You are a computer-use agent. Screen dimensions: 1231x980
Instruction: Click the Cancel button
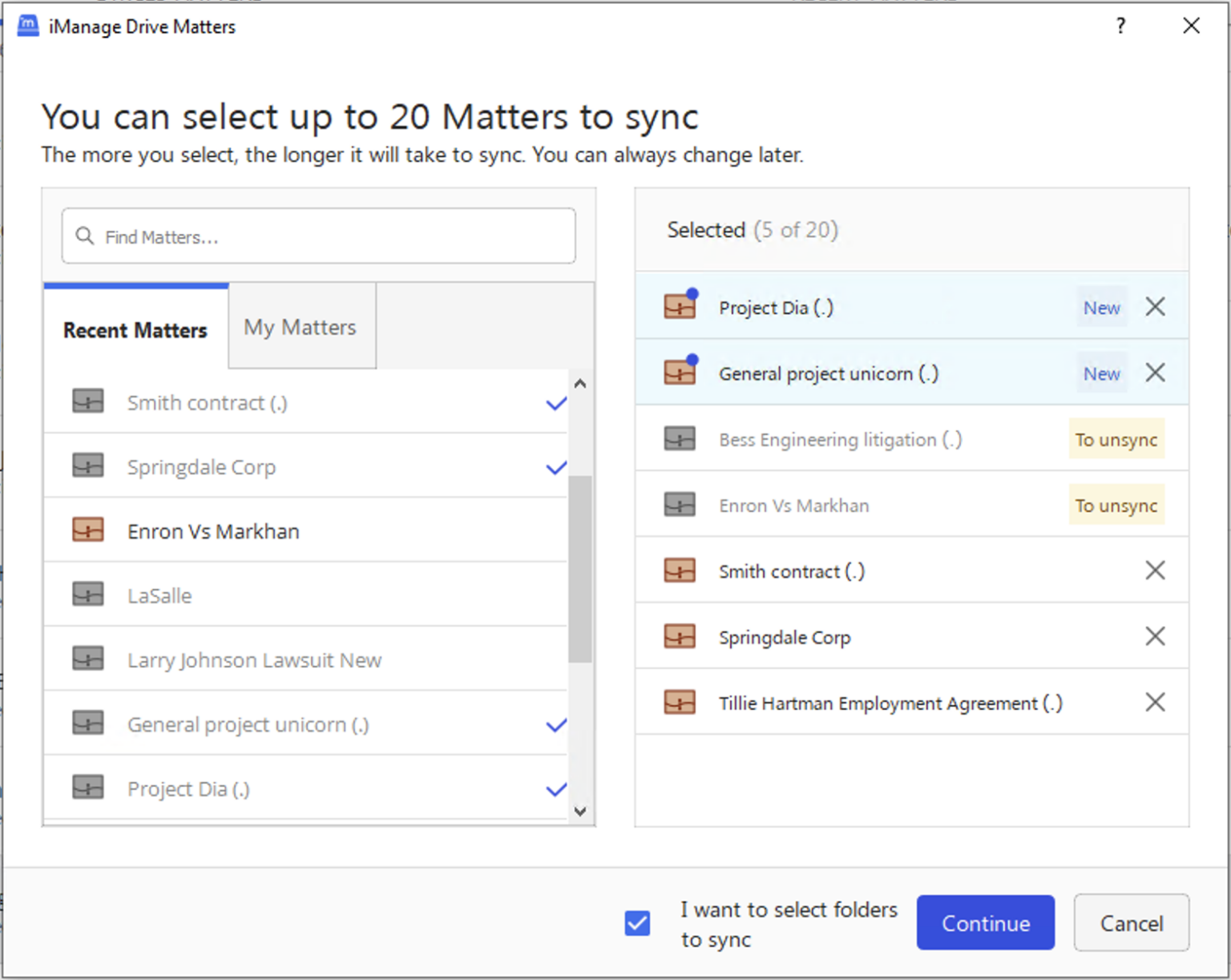(1130, 923)
